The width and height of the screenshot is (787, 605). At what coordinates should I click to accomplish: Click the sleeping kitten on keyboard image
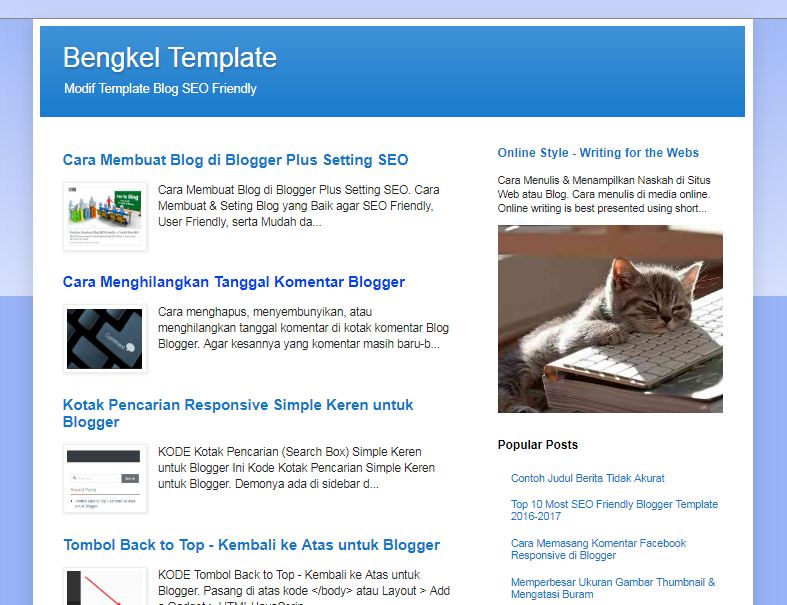coord(610,319)
